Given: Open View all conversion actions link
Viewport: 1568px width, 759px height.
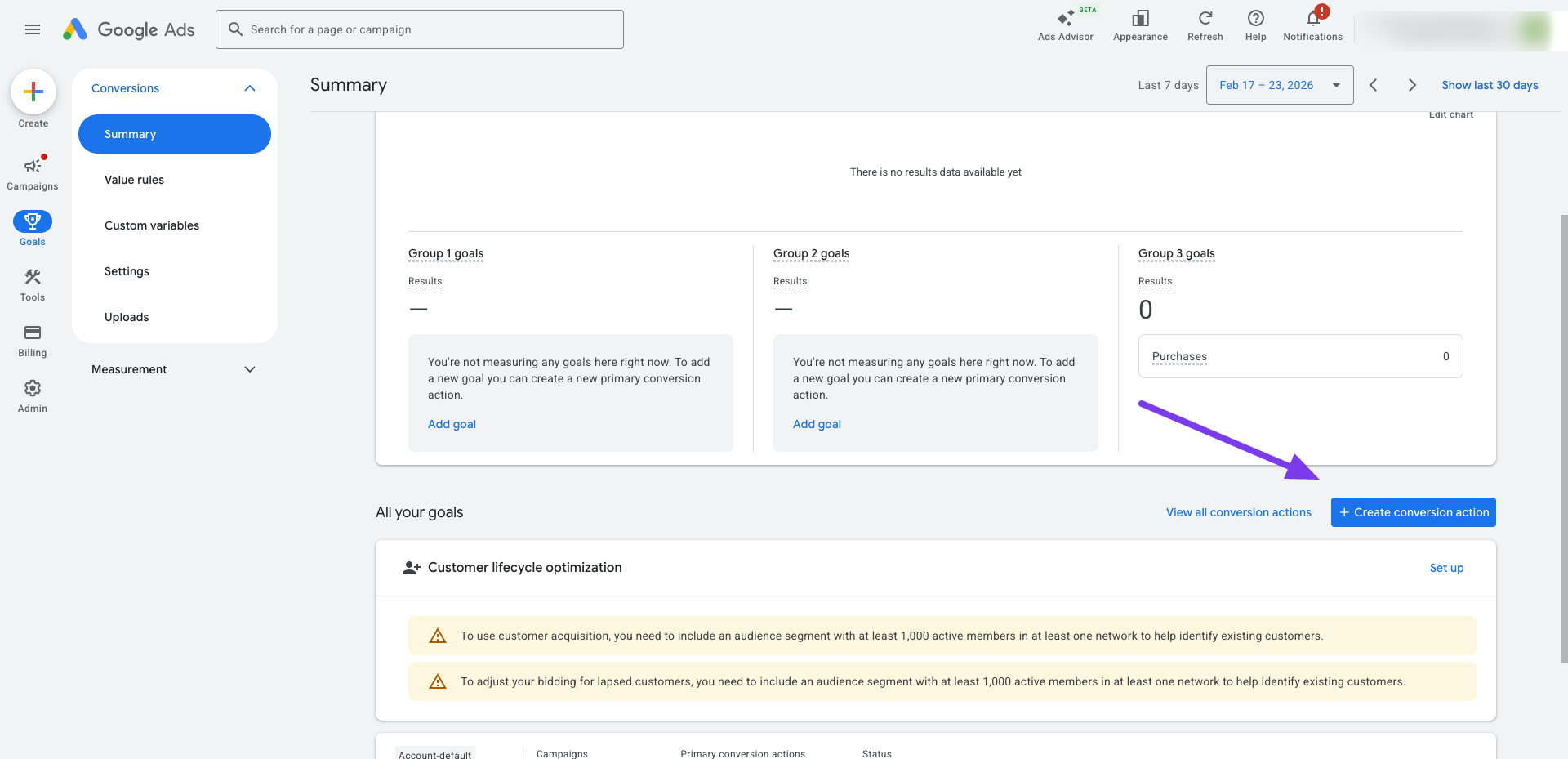Looking at the screenshot, I should pos(1238,512).
